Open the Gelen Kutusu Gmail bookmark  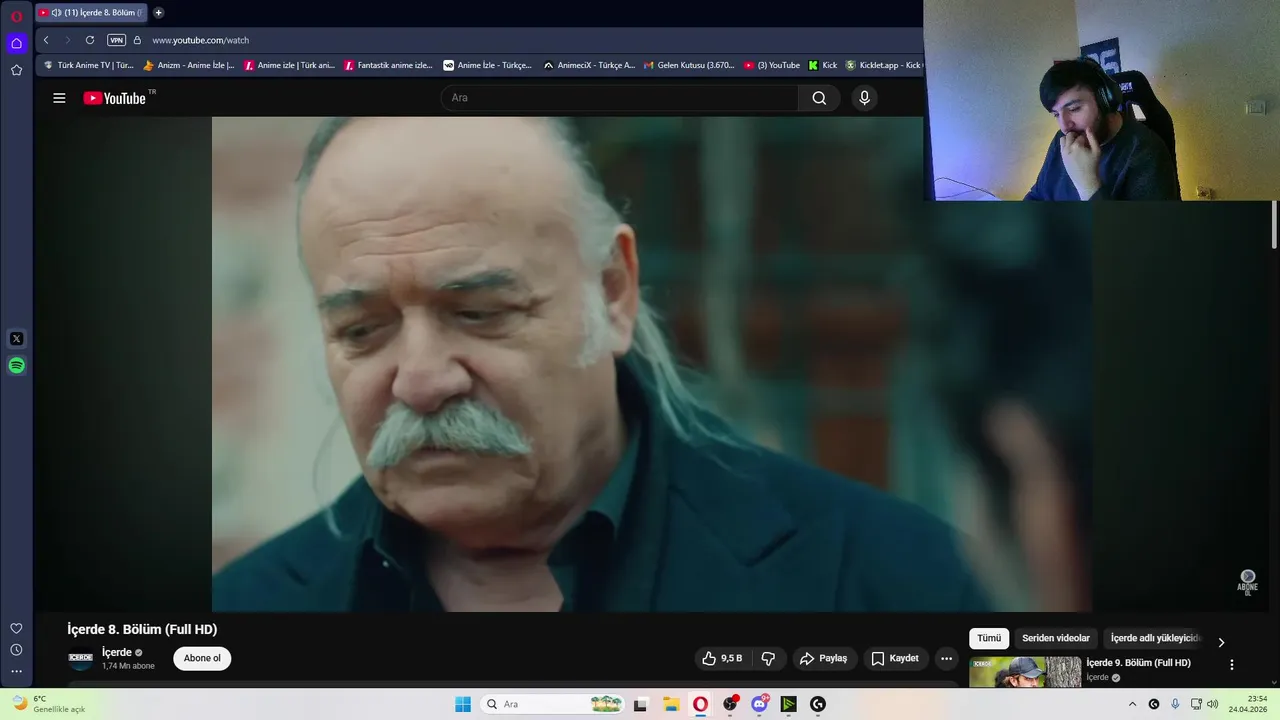point(689,65)
